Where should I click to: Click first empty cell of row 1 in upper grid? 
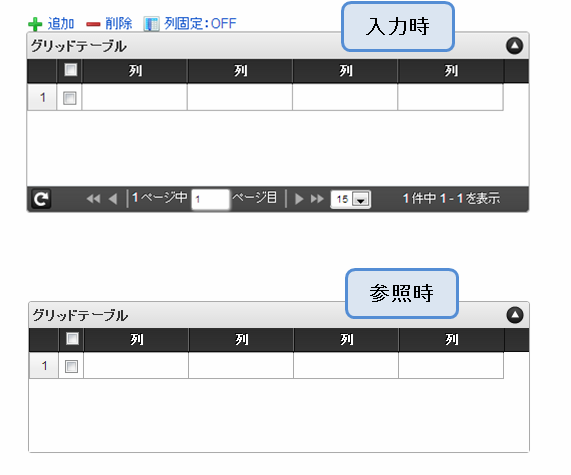coord(135,97)
